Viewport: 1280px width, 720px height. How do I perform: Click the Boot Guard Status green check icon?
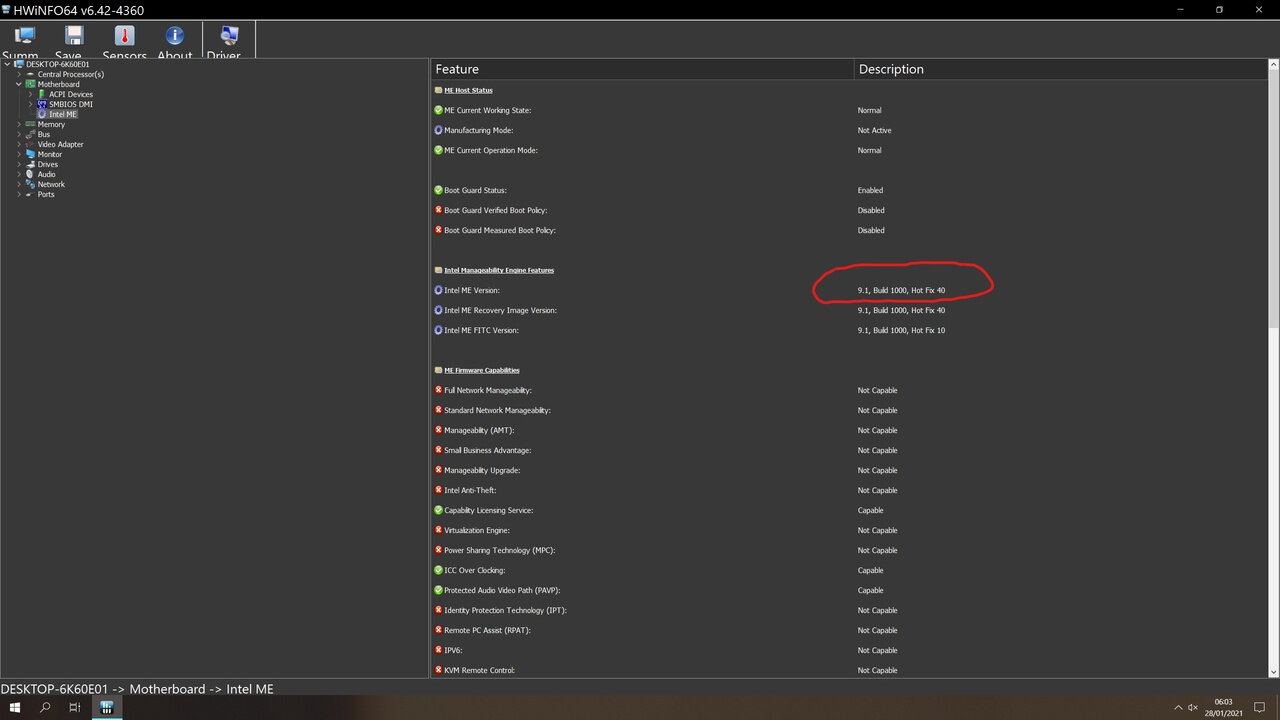click(x=438, y=190)
